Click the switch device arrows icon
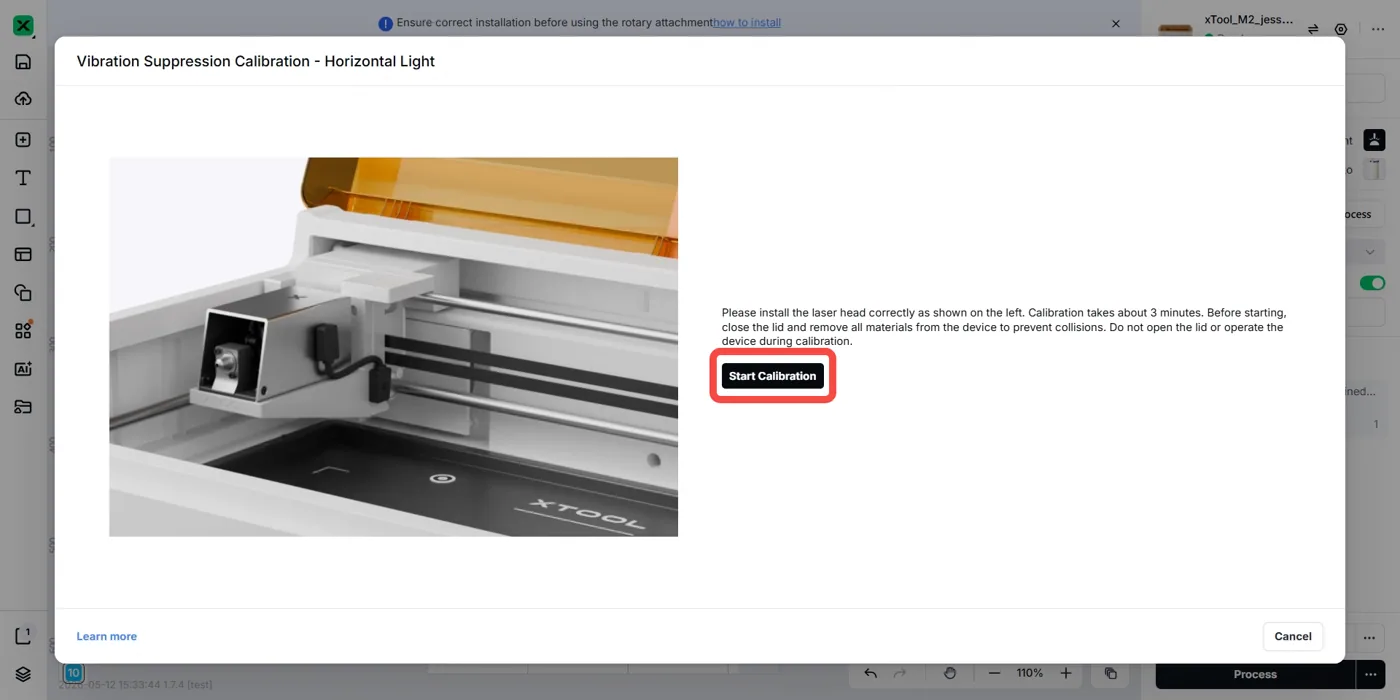This screenshot has height=700, width=1400. (1313, 29)
